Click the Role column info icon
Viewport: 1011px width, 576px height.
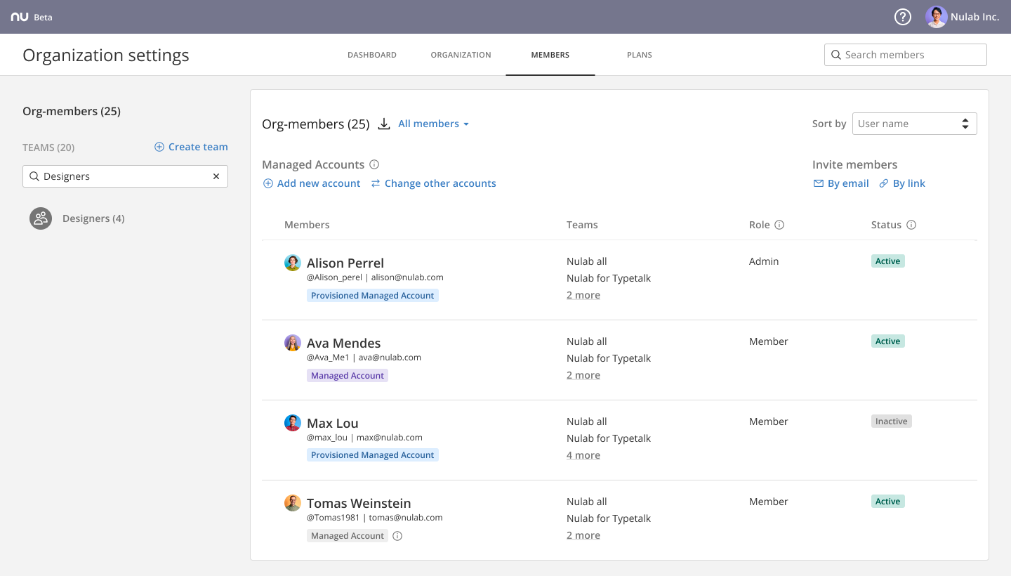click(779, 224)
